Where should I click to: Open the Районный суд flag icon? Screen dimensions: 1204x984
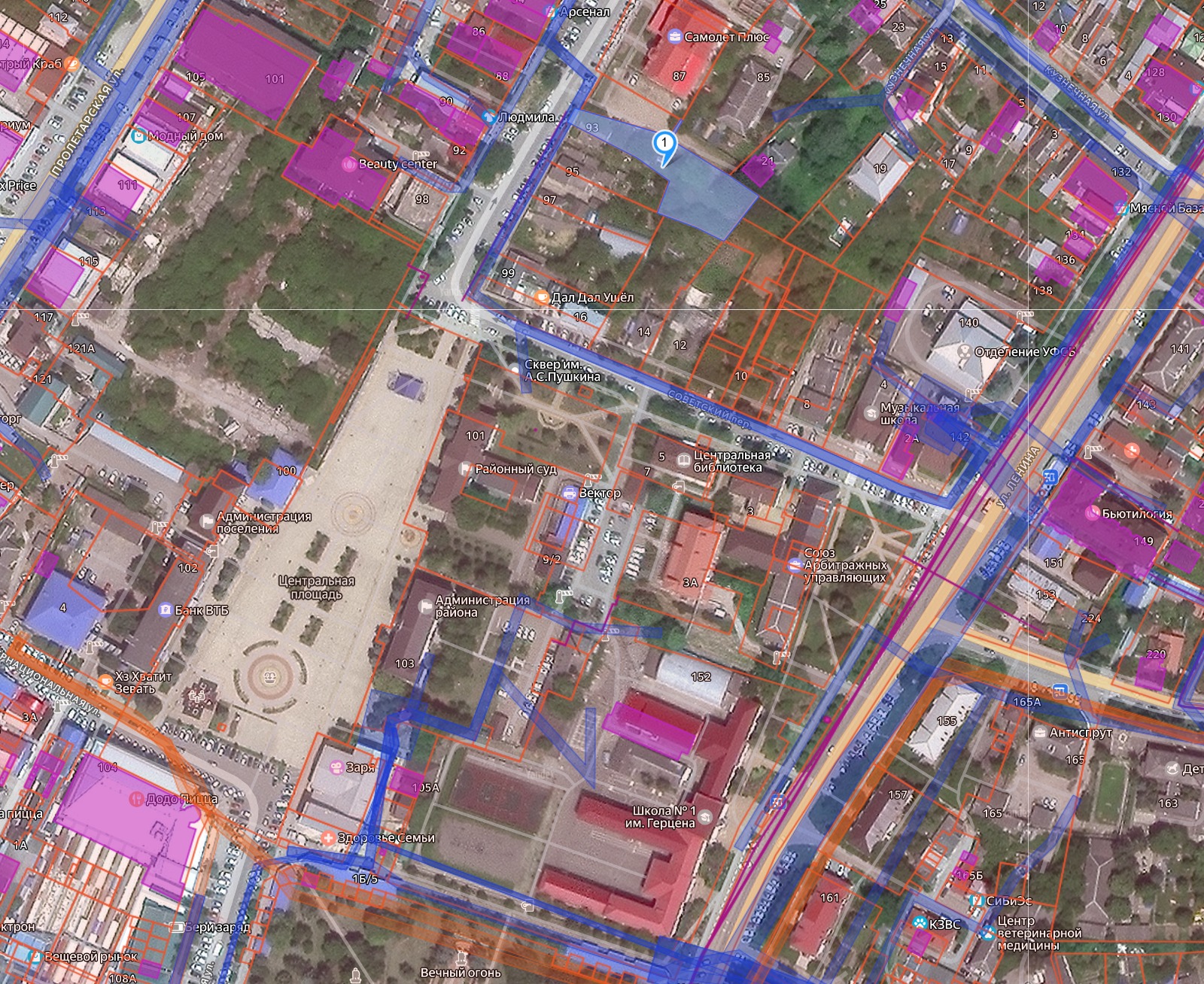click(465, 469)
